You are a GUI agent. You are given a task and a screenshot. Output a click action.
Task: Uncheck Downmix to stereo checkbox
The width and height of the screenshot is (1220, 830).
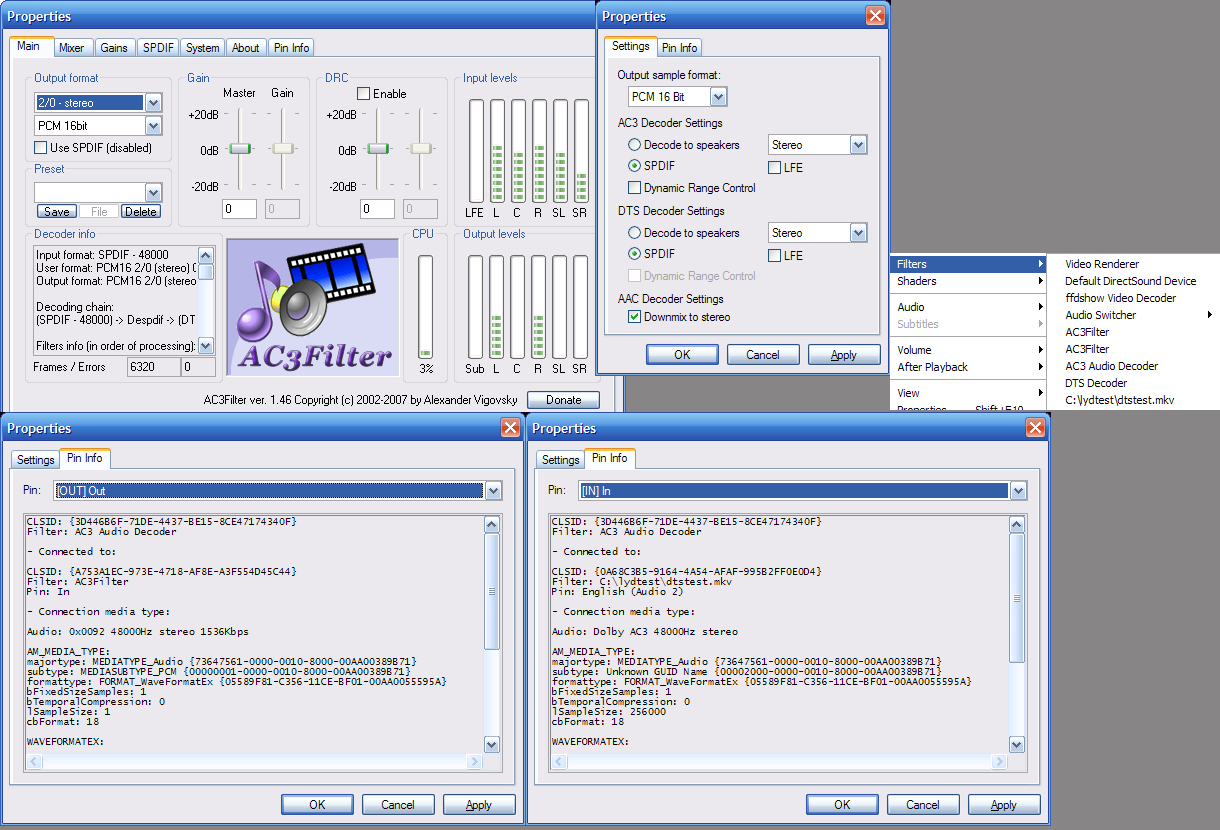coord(635,317)
